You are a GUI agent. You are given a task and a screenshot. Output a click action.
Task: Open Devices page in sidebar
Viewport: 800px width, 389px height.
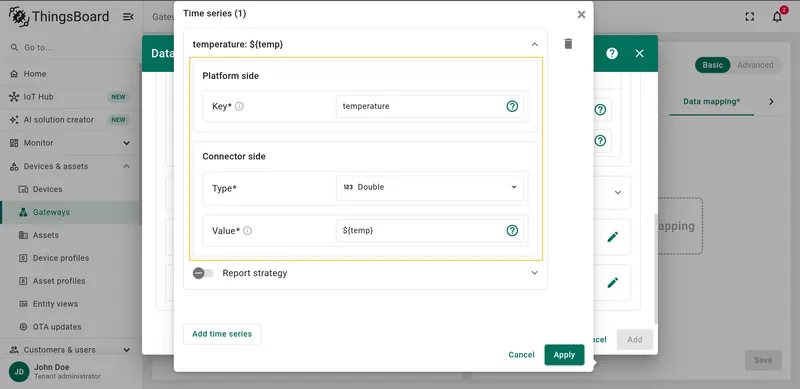point(70,189)
